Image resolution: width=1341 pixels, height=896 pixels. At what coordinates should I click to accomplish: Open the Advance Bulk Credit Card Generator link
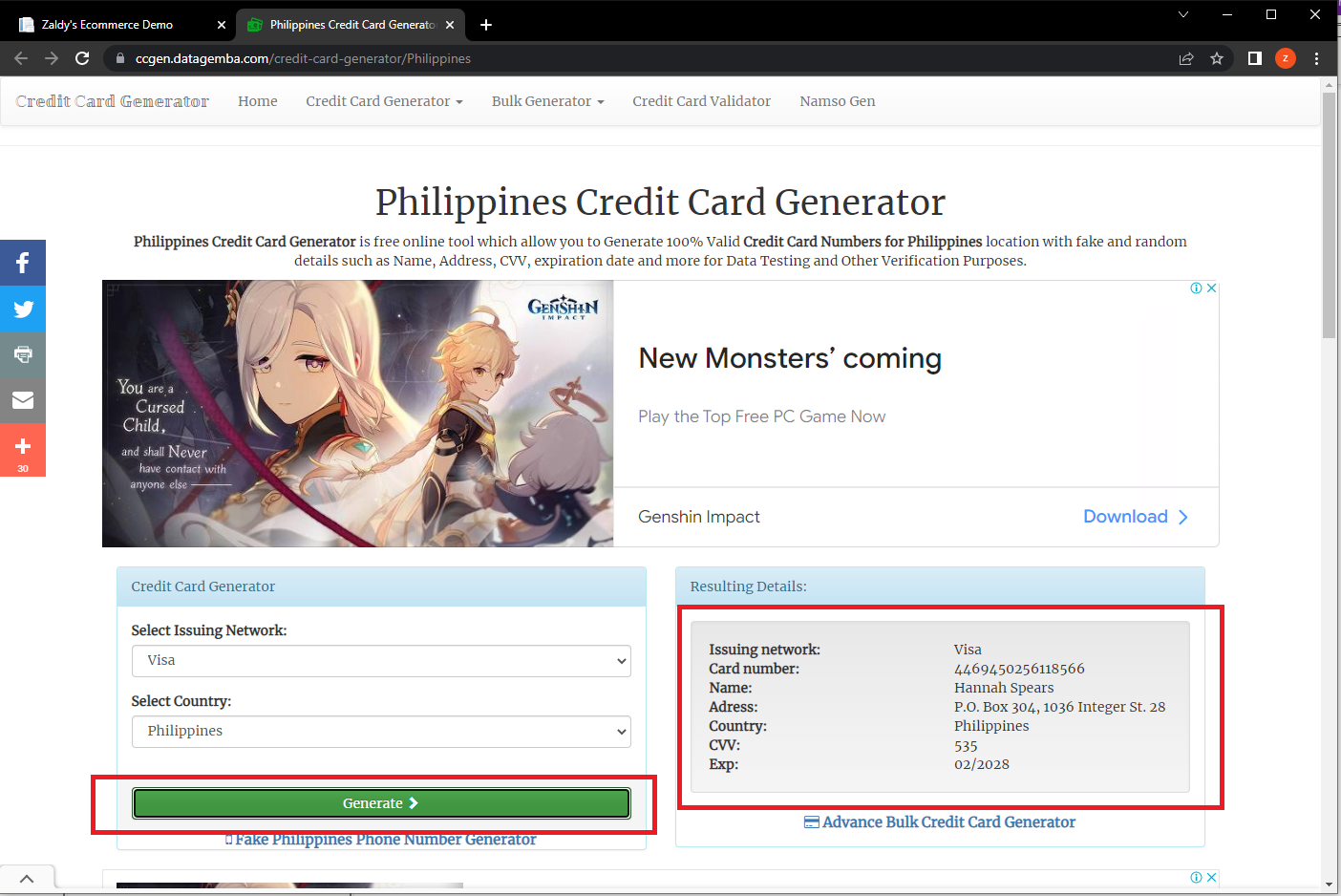pos(940,821)
